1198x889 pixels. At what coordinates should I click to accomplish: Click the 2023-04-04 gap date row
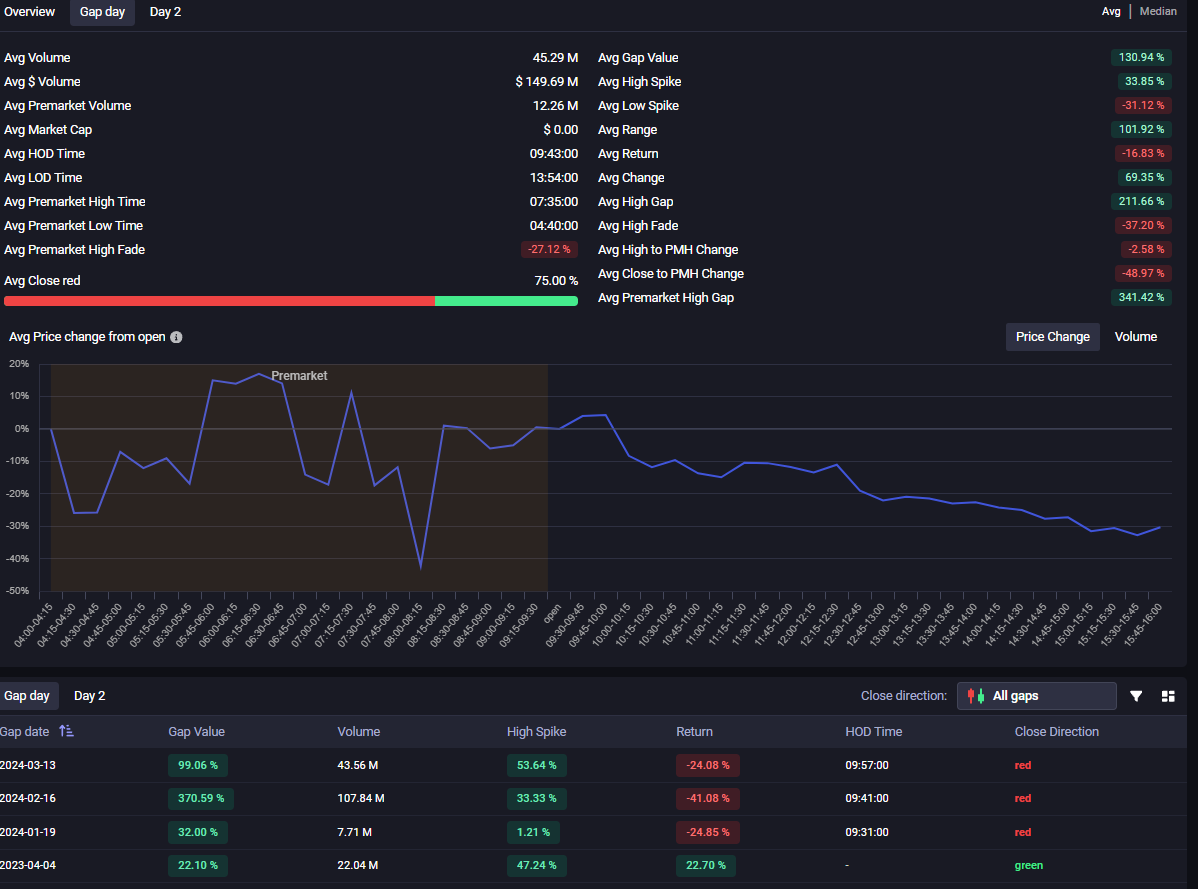(28, 865)
